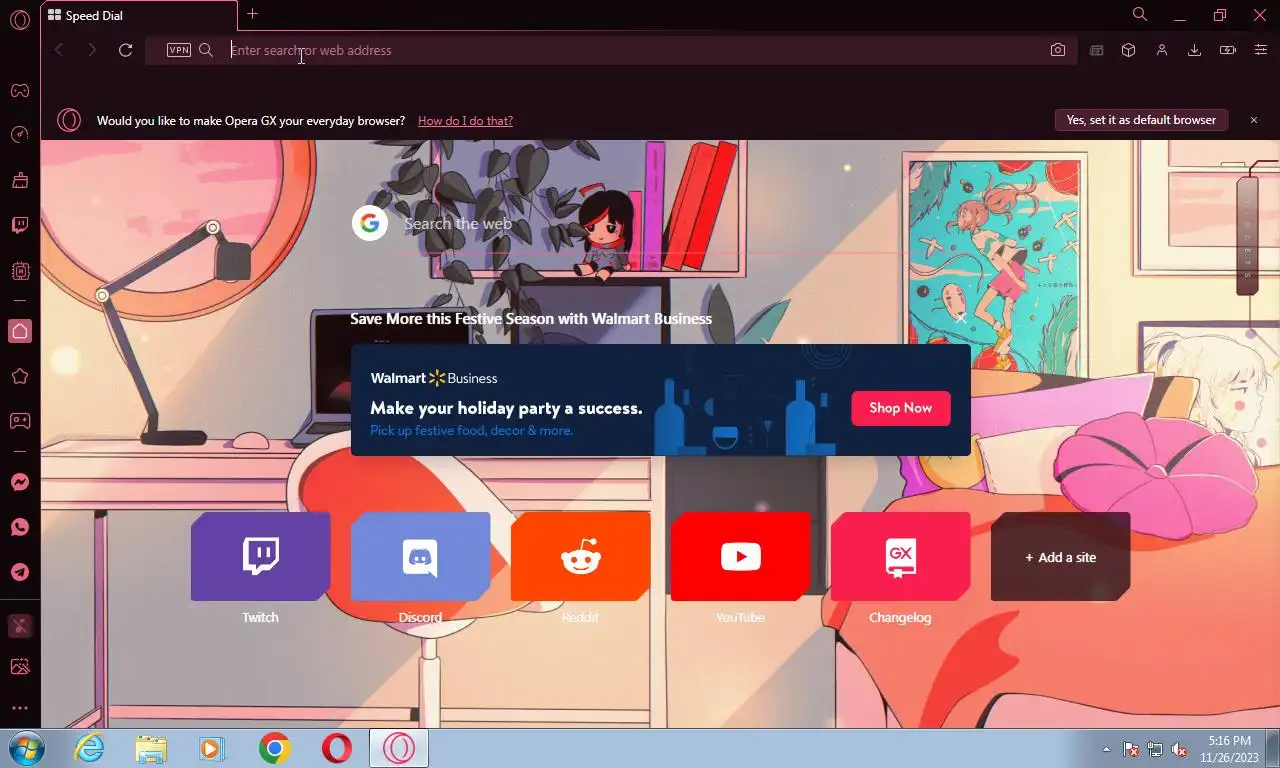Open GX Control speedometer icon
The width and height of the screenshot is (1280, 768).
click(x=19, y=135)
